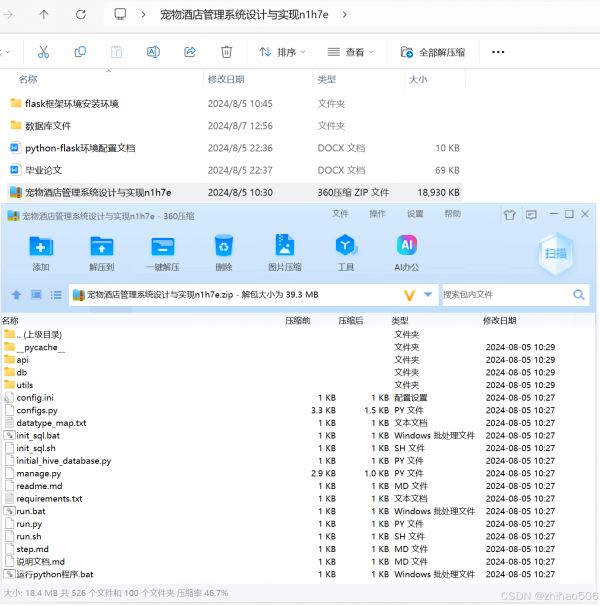Click the 扫描 scan hexagon button
Viewport: 600px width, 606px height.
pos(556,254)
